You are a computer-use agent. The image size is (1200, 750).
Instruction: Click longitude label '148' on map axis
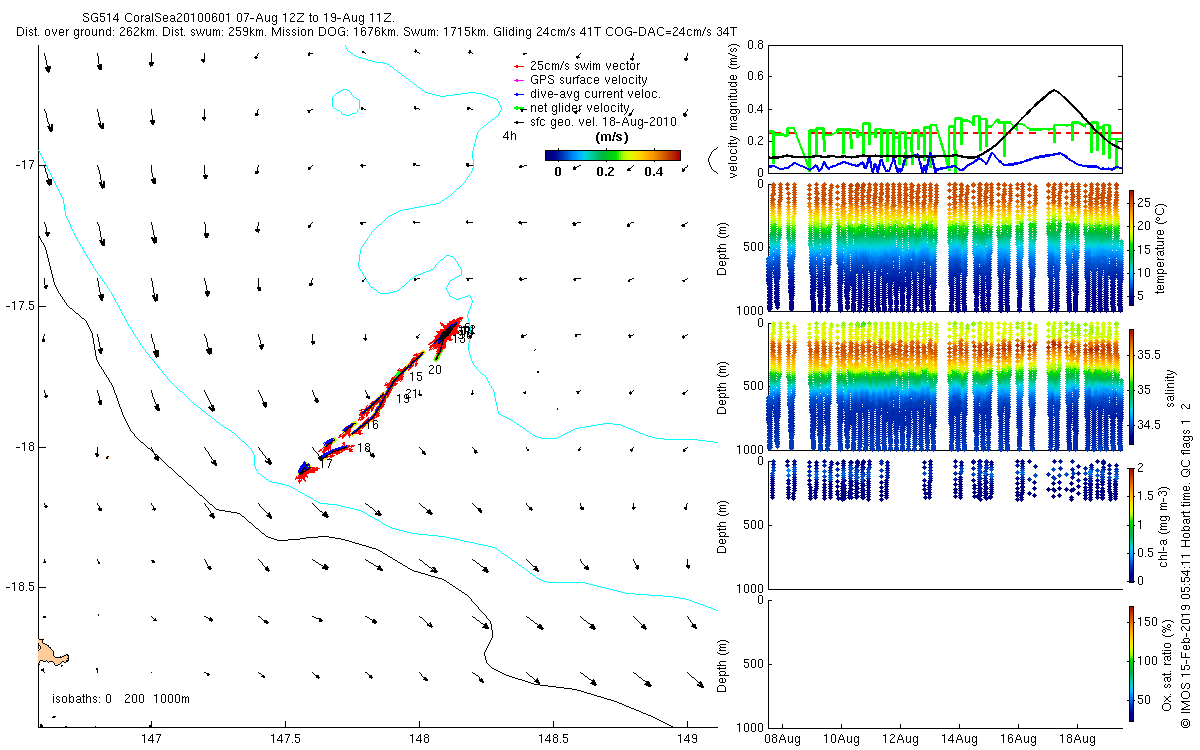(x=419, y=740)
